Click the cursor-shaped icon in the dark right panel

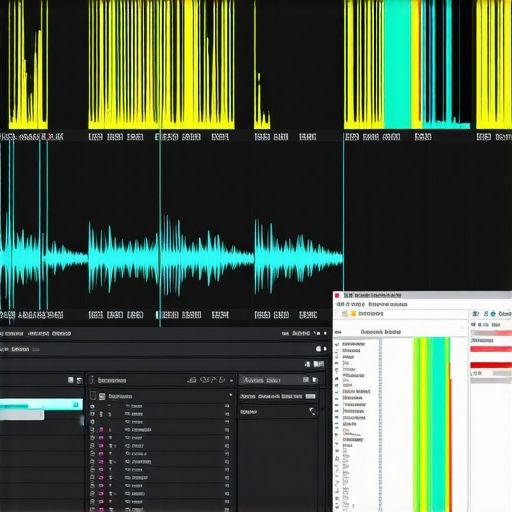[x=312, y=412]
